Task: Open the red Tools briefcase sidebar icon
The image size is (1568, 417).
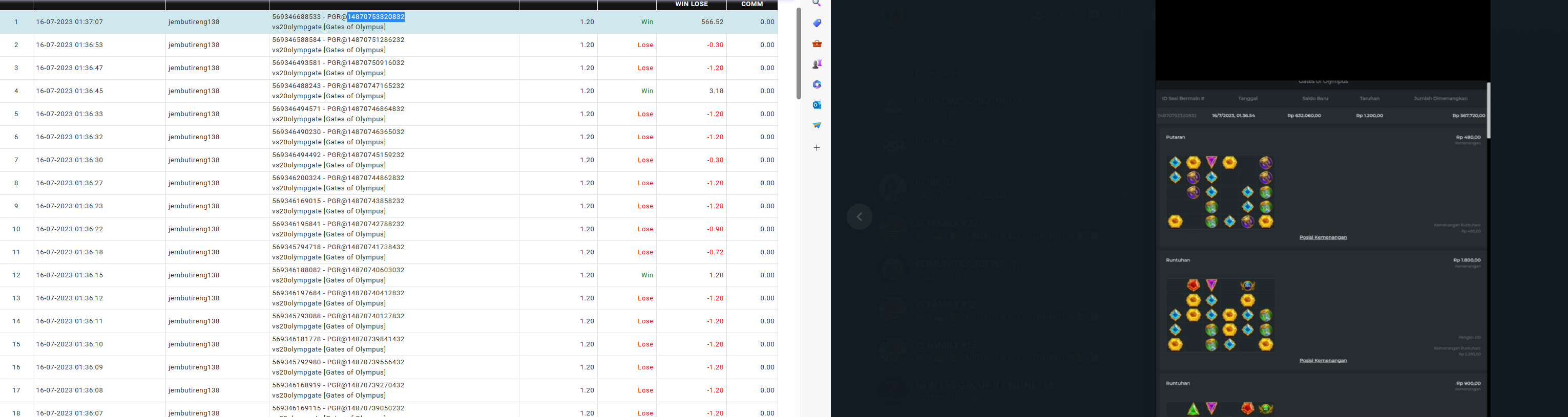Action: [x=817, y=44]
